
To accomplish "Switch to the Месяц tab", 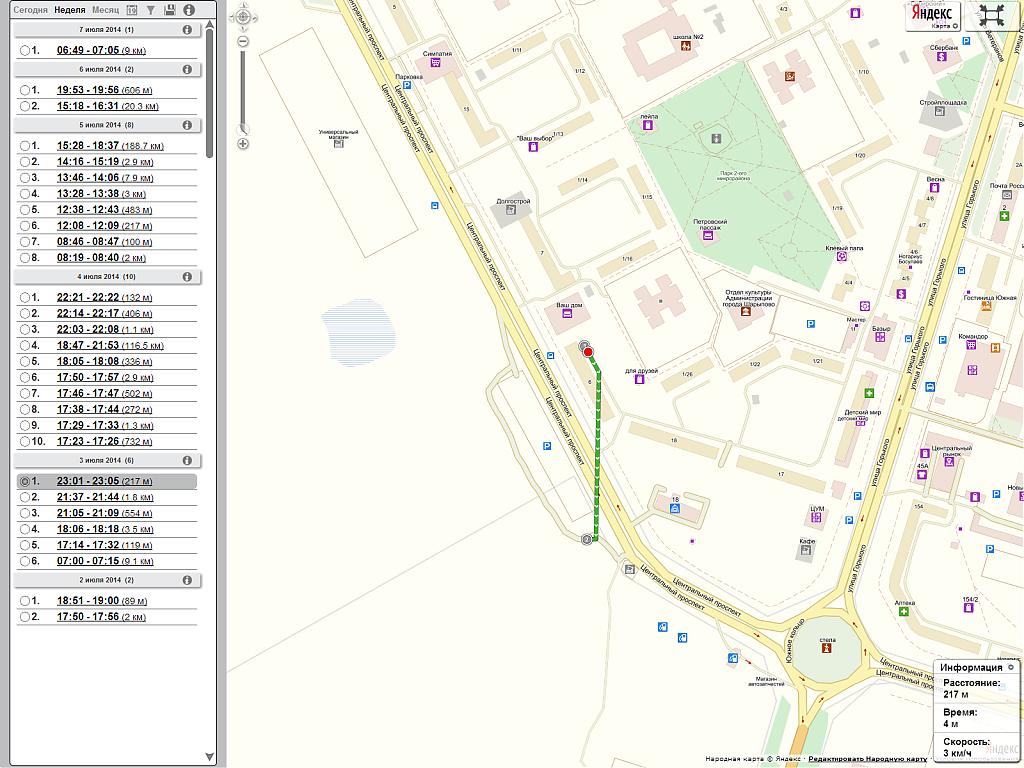I will coord(105,10).
